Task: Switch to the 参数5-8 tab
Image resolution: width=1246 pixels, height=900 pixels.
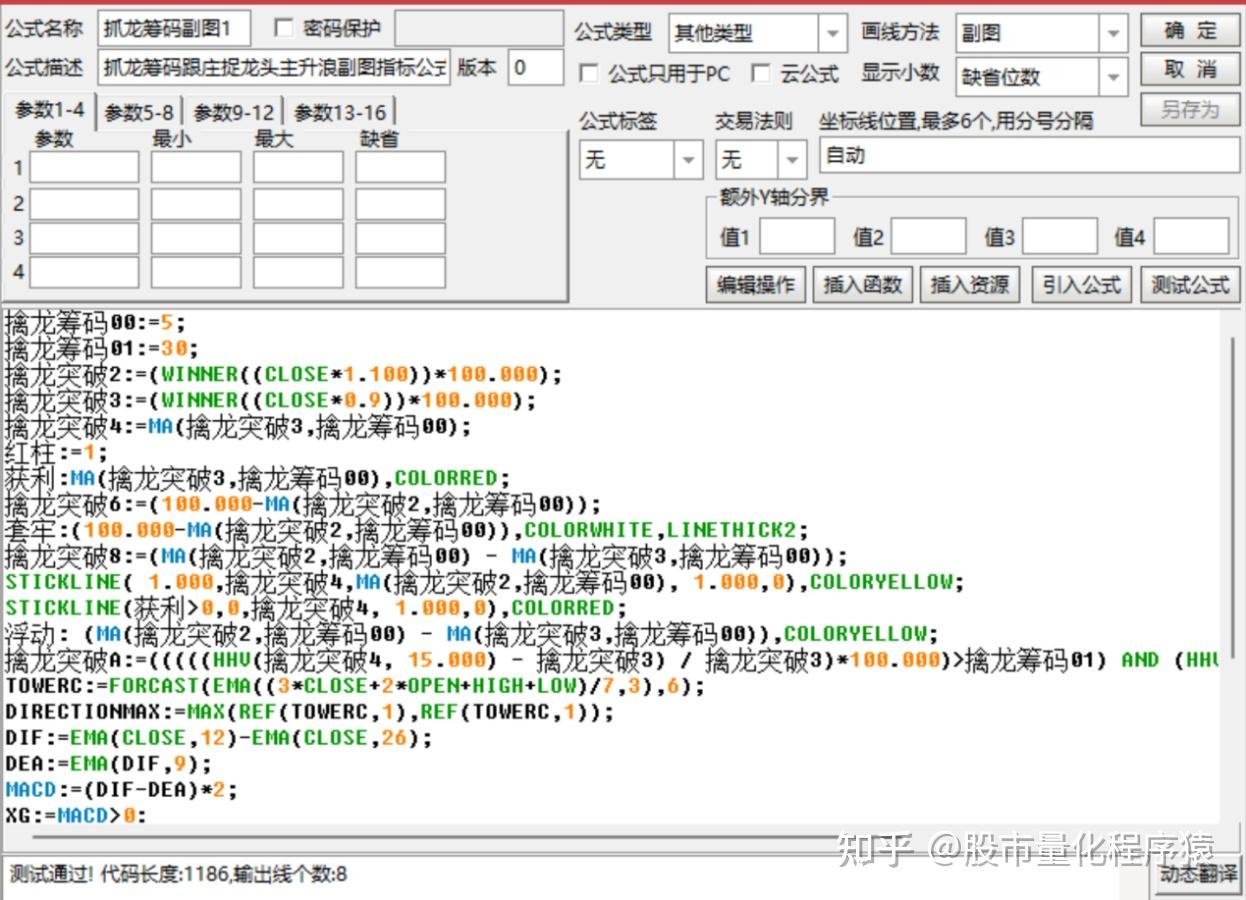Action: (x=139, y=113)
